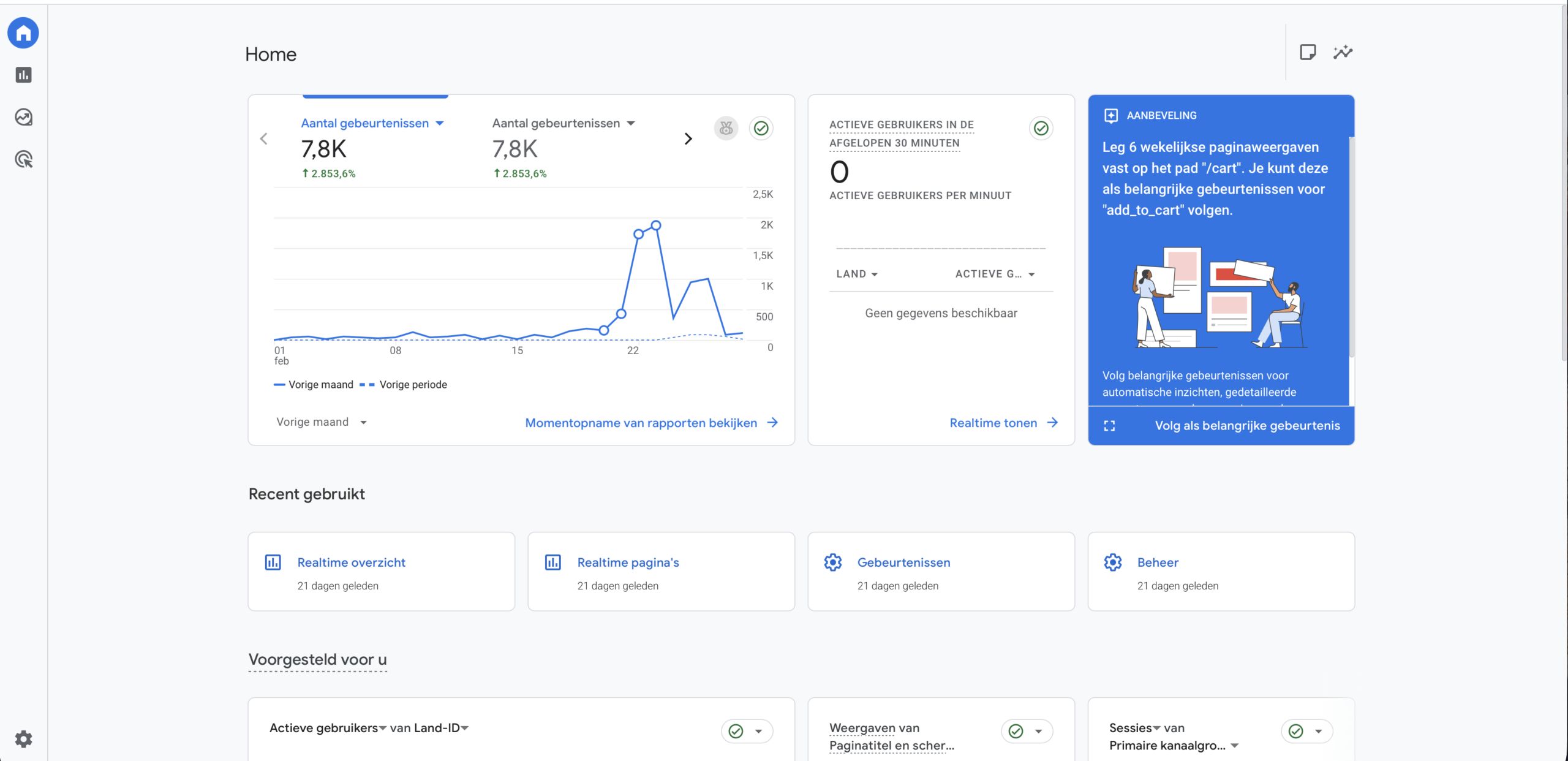
Task: Open the Reports icon in sidebar
Action: pos(23,75)
